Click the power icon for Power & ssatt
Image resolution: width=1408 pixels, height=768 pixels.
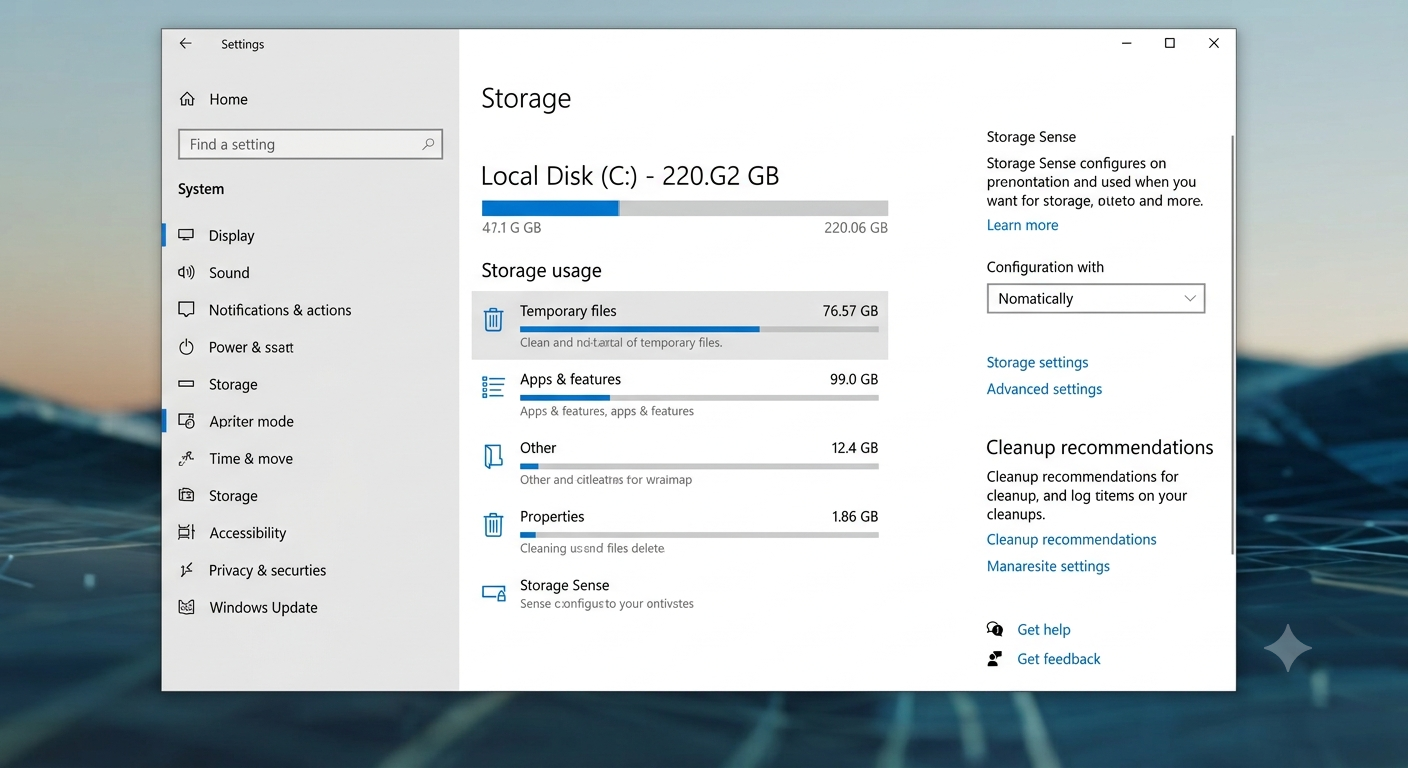click(x=186, y=347)
